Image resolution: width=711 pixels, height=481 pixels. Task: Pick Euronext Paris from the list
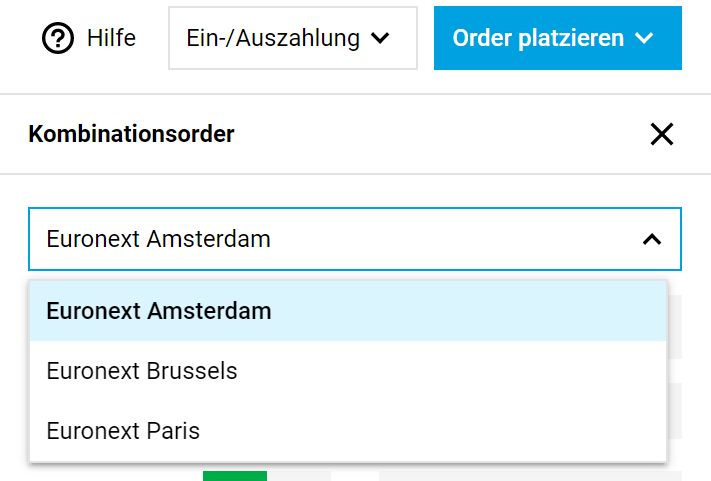tap(123, 431)
